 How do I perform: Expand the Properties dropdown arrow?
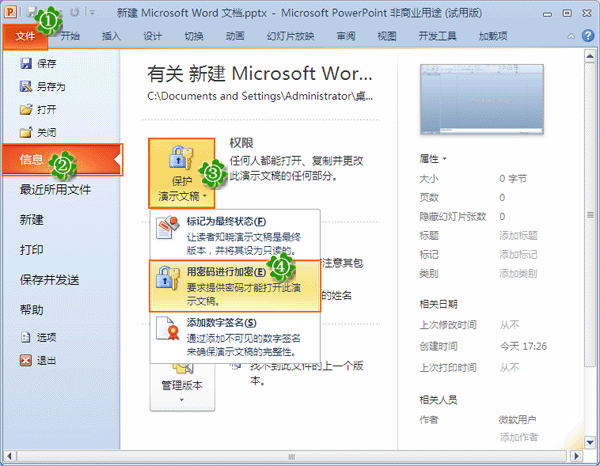[445, 158]
